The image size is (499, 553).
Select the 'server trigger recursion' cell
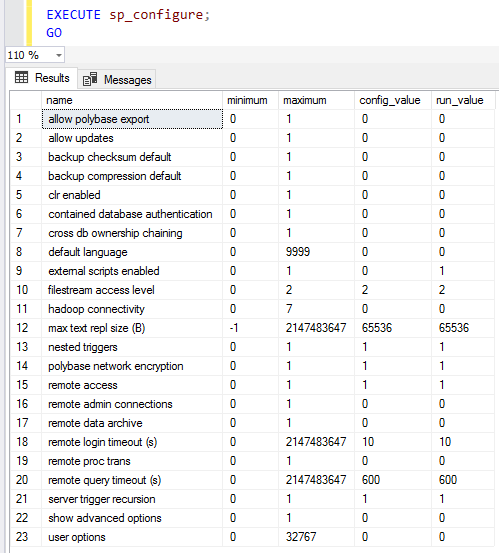coord(132,499)
